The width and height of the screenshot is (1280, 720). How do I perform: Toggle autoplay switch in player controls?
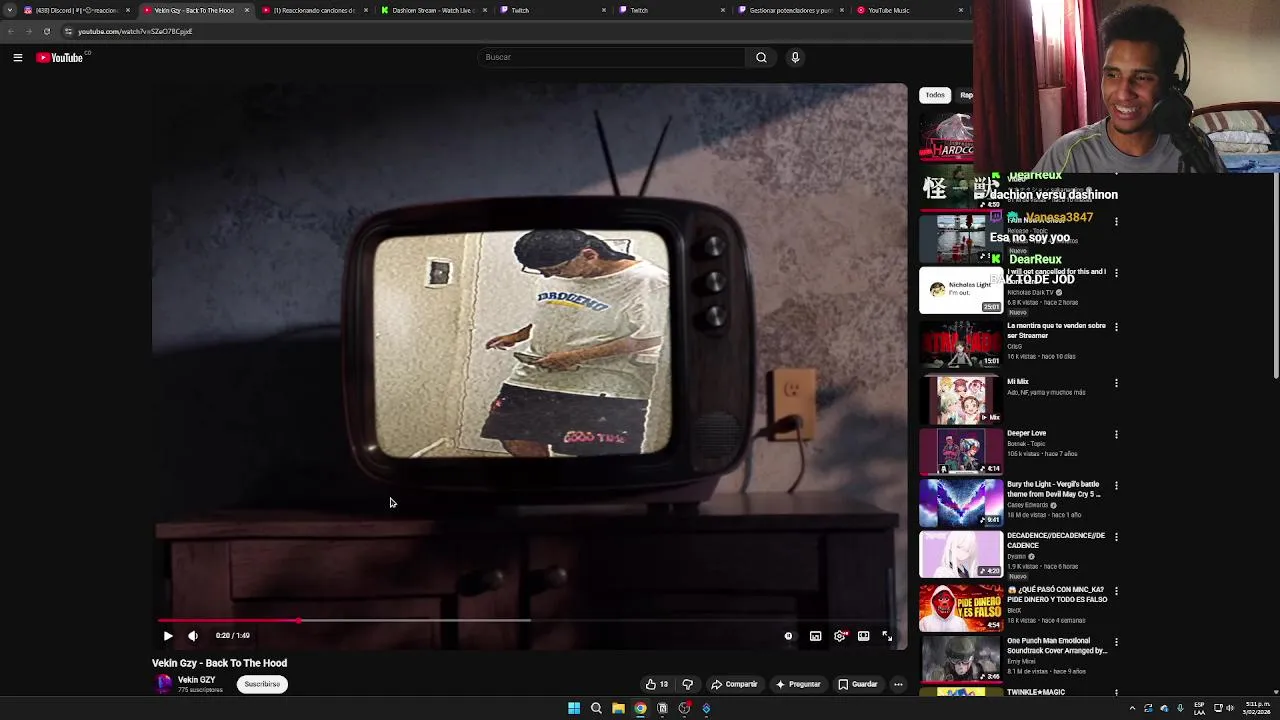(x=788, y=636)
